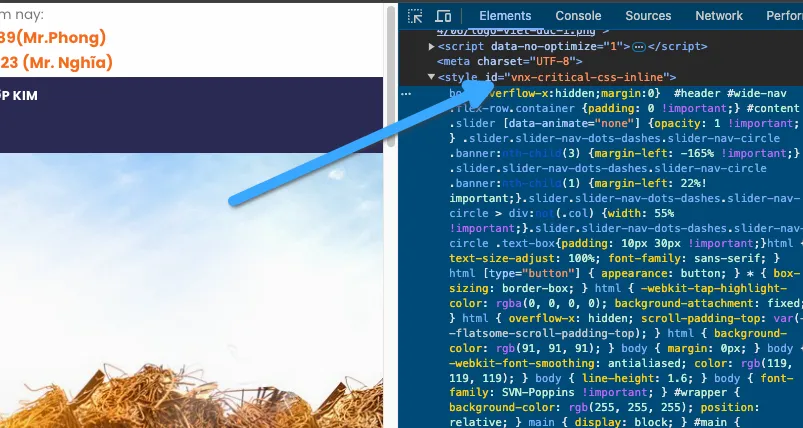Image resolution: width=803 pixels, height=428 pixels.
Task: Click the Mr. Nghĩa phone number link
Action: pos(56,62)
